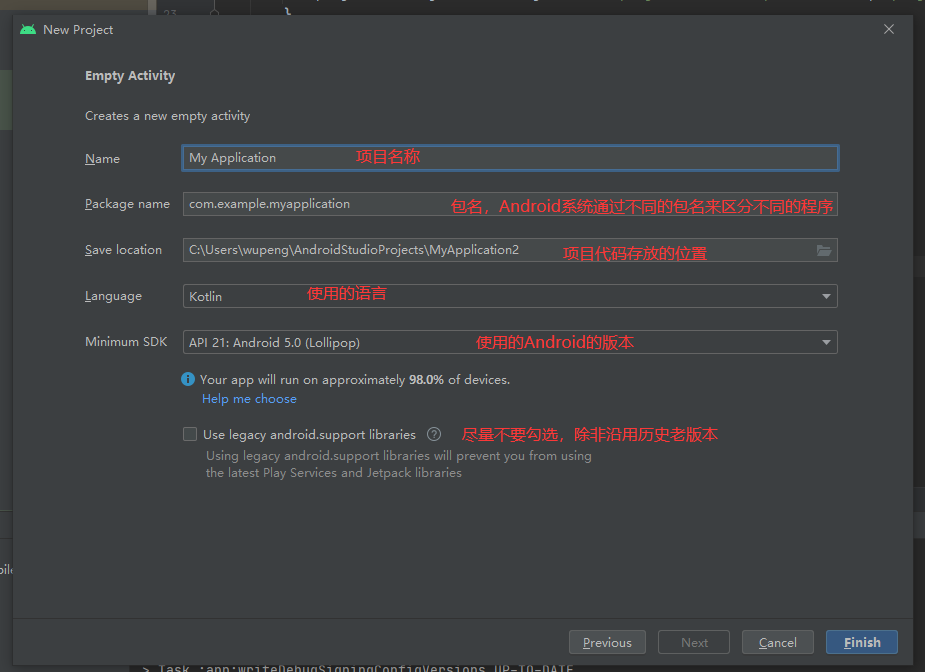This screenshot has height=672, width=925.
Task: Close the New Project dialog
Action: coord(889,29)
